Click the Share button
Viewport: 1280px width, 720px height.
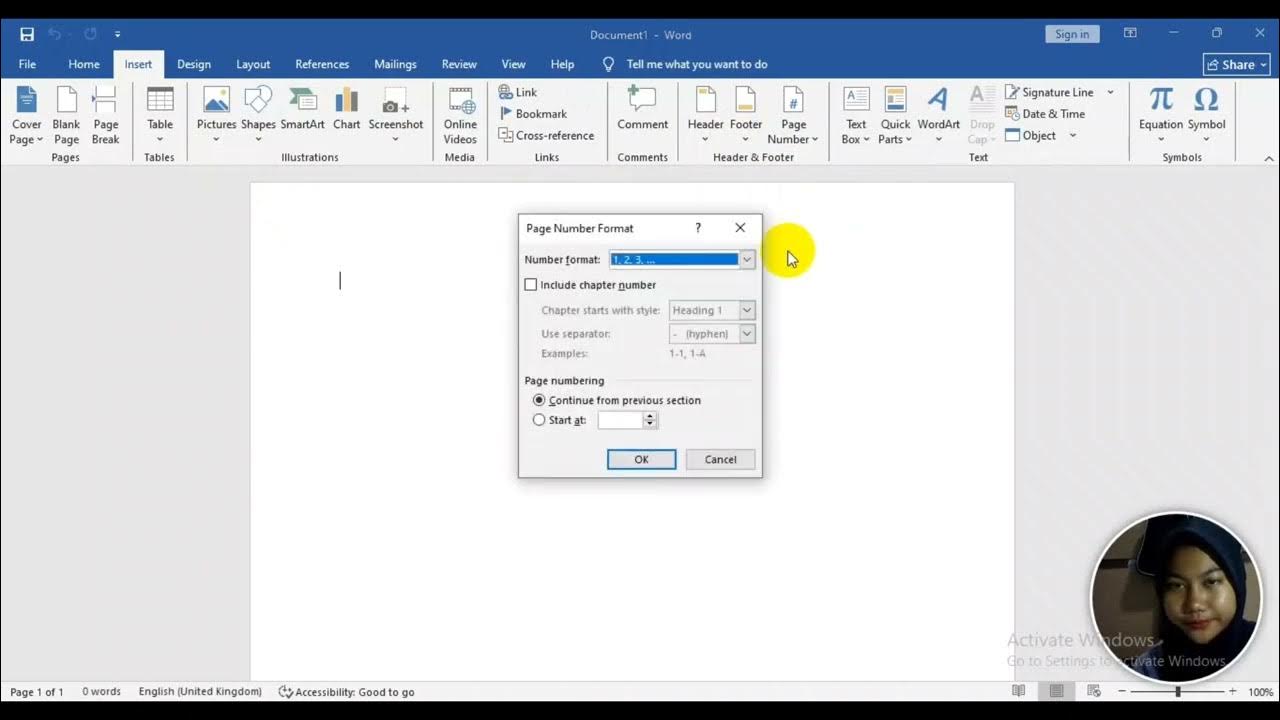pyautogui.click(x=1237, y=64)
